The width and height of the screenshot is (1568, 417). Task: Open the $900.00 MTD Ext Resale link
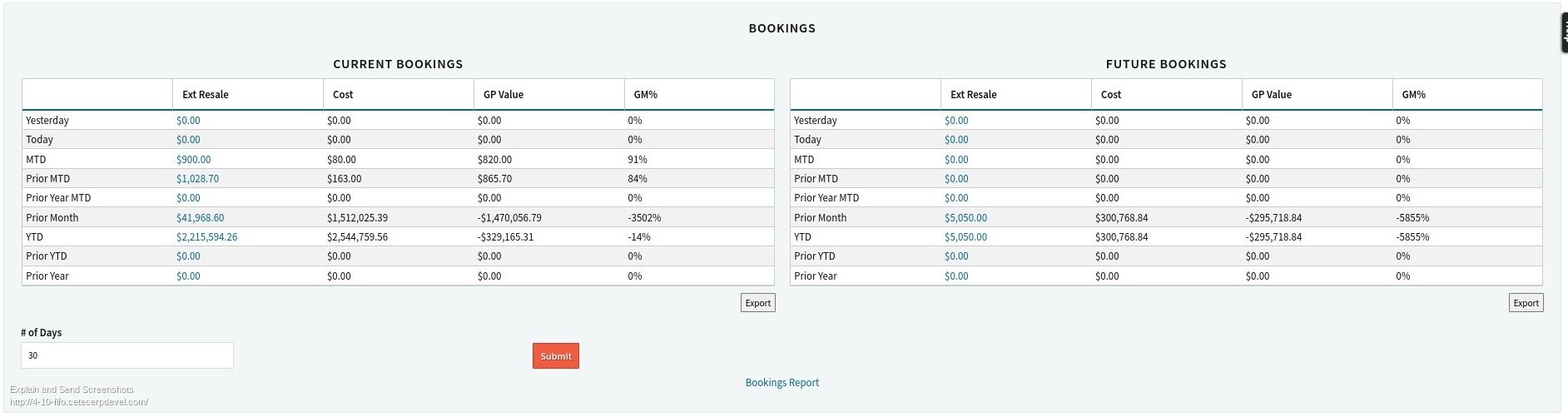pyautogui.click(x=193, y=160)
